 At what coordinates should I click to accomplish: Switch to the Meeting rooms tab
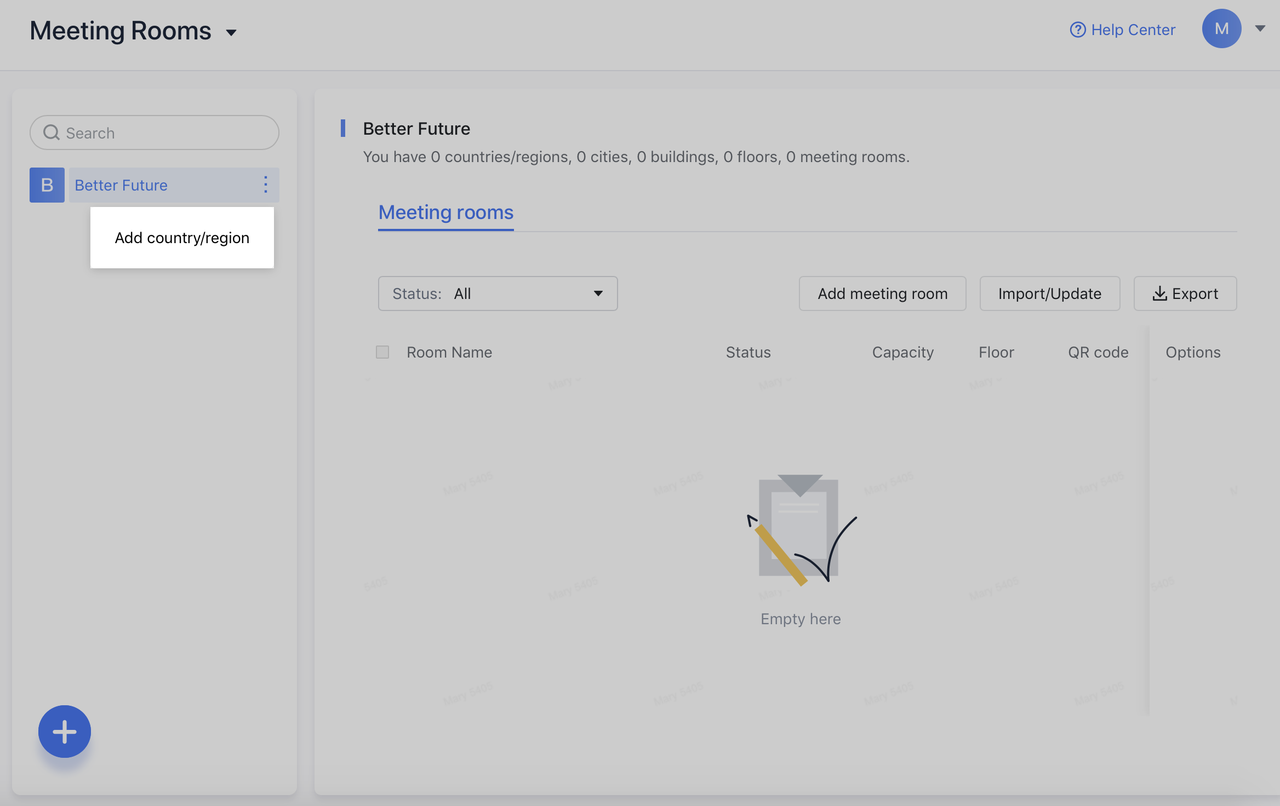446,212
